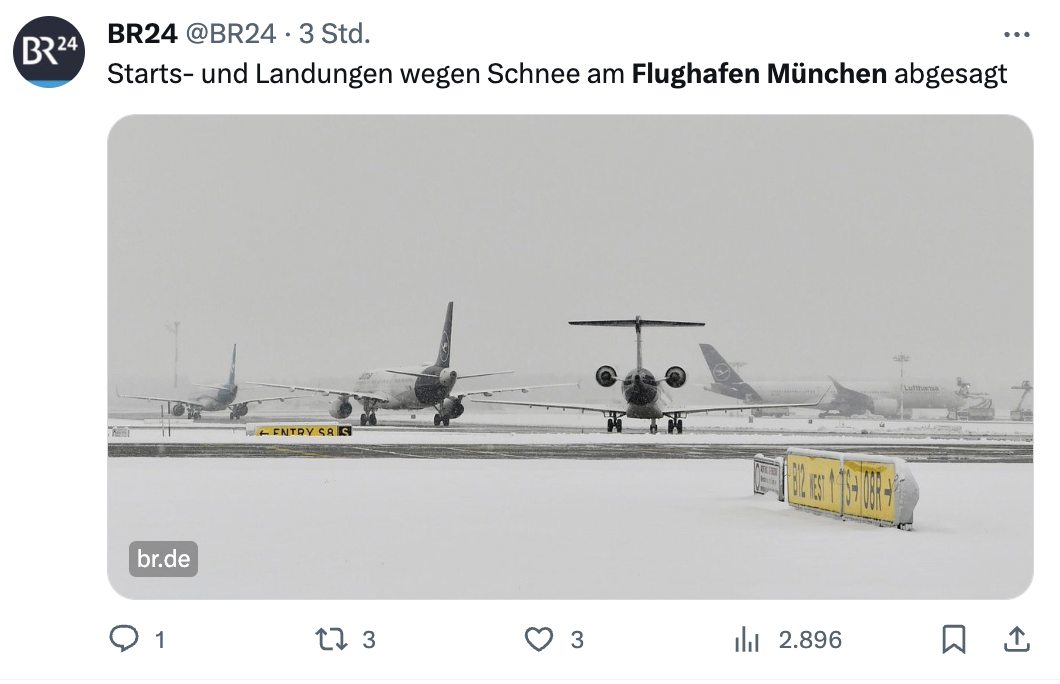
Task: Like the tweet with the heart icon
Action: (x=539, y=639)
